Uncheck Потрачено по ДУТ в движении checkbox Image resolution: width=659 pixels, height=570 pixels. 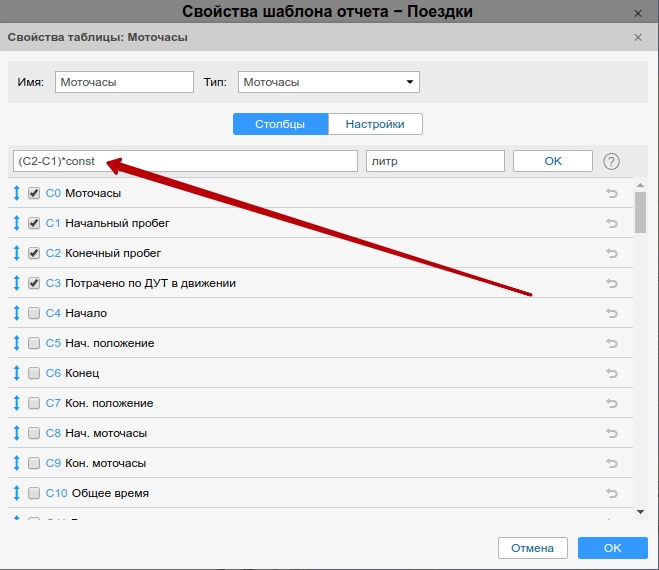pyautogui.click(x=34, y=283)
